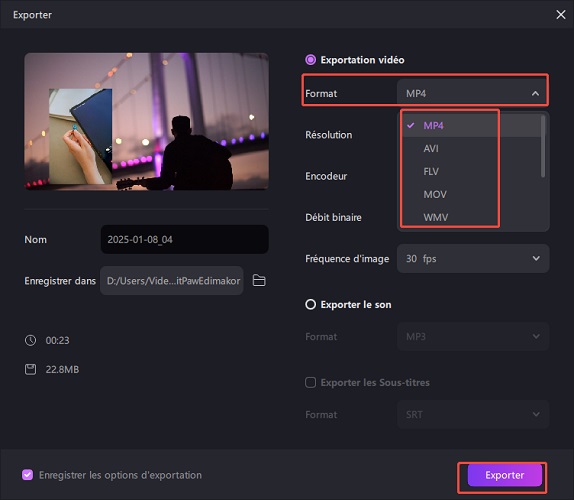Select the Exporter le son radio button
This screenshot has height=500, width=574.
[310, 305]
